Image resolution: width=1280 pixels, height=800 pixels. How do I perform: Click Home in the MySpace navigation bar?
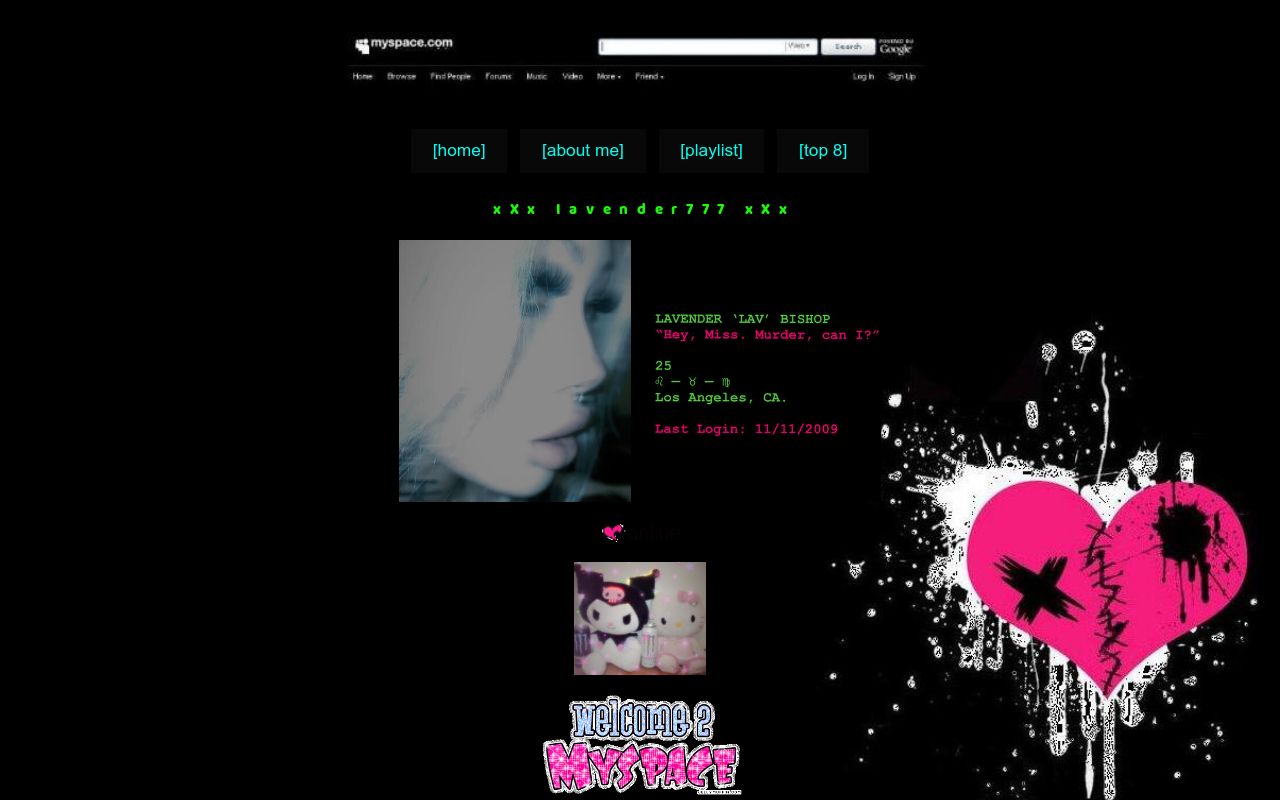click(x=362, y=76)
